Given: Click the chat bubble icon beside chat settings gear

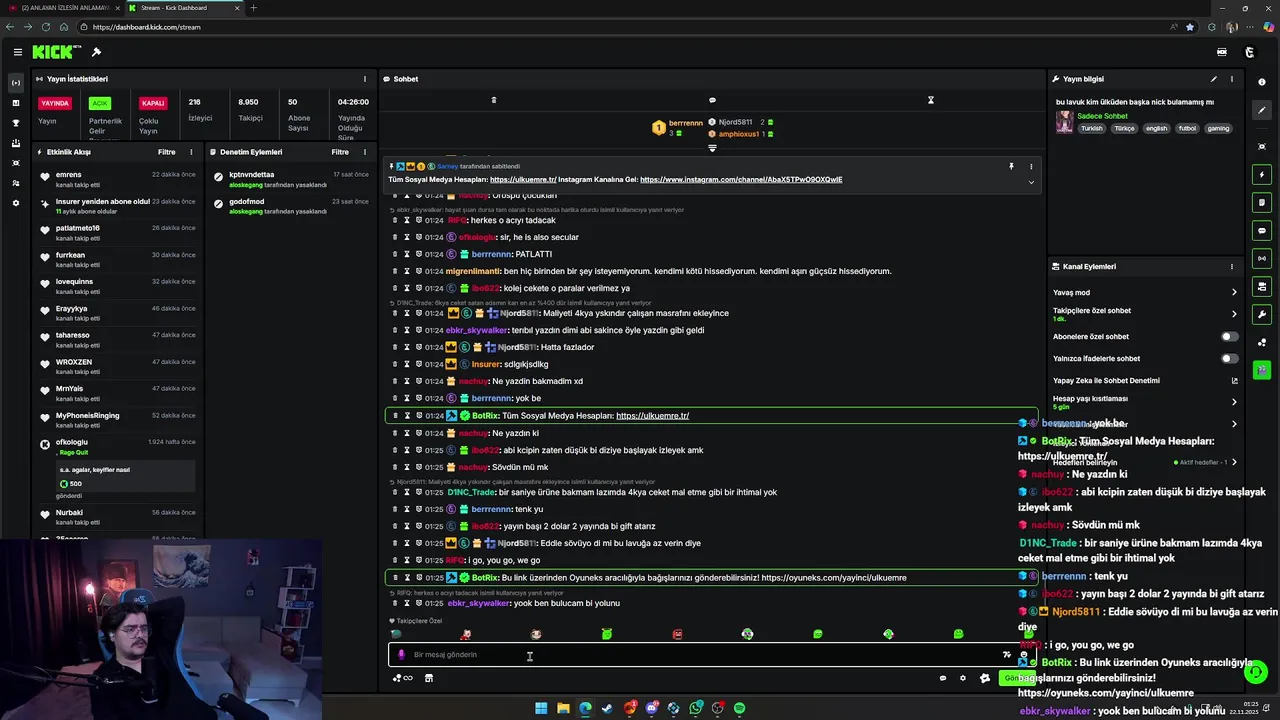Looking at the screenshot, I should pos(942,678).
